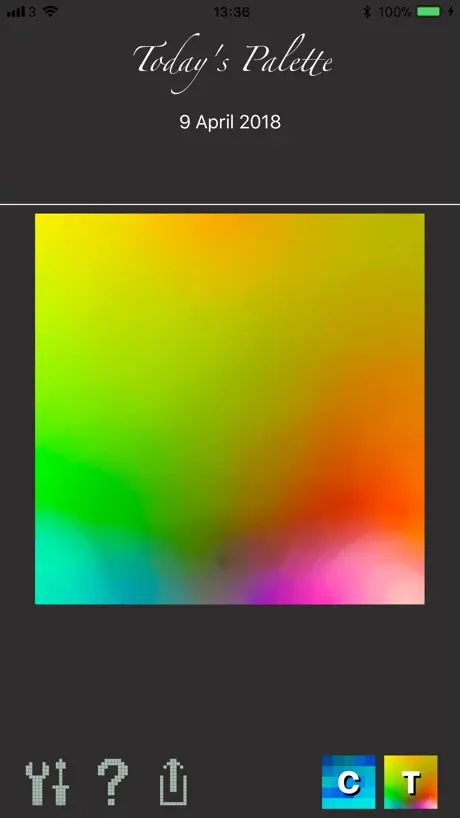460x818 pixels.
Task: Open the settings tools icon
Action: 47,781
